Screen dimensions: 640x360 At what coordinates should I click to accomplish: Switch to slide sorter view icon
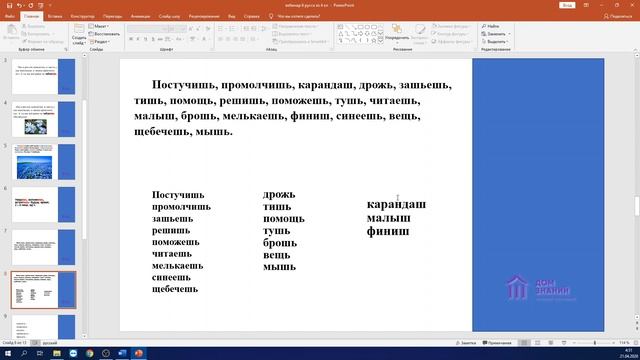click(538, 343)
